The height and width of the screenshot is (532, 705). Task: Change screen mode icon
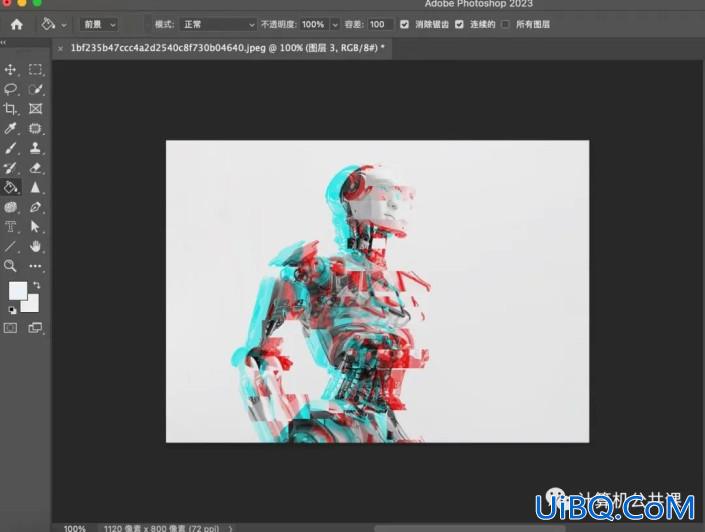(x=35, y=328)
